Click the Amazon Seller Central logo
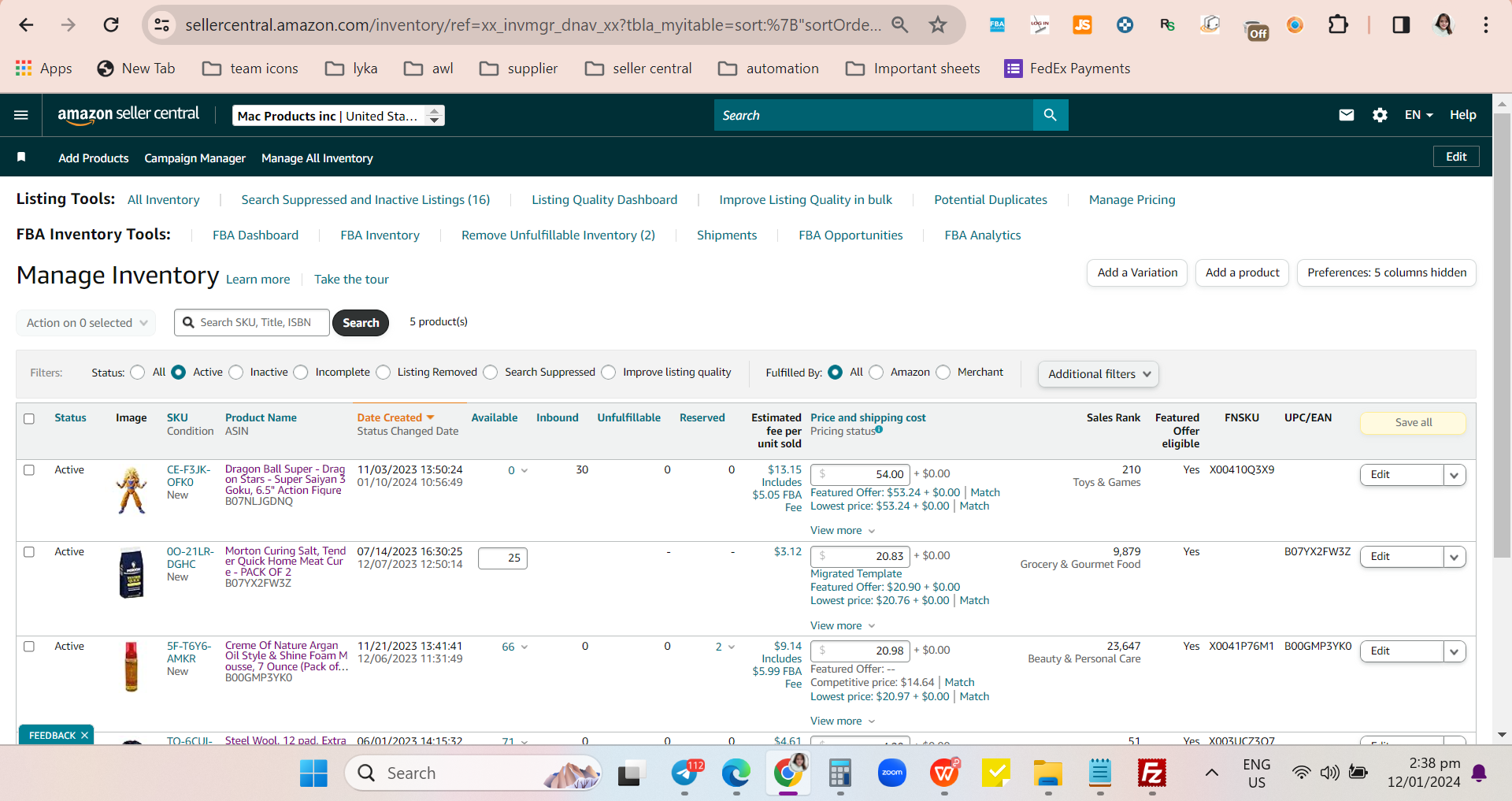The image size is (1512, 801). (128, 114)
